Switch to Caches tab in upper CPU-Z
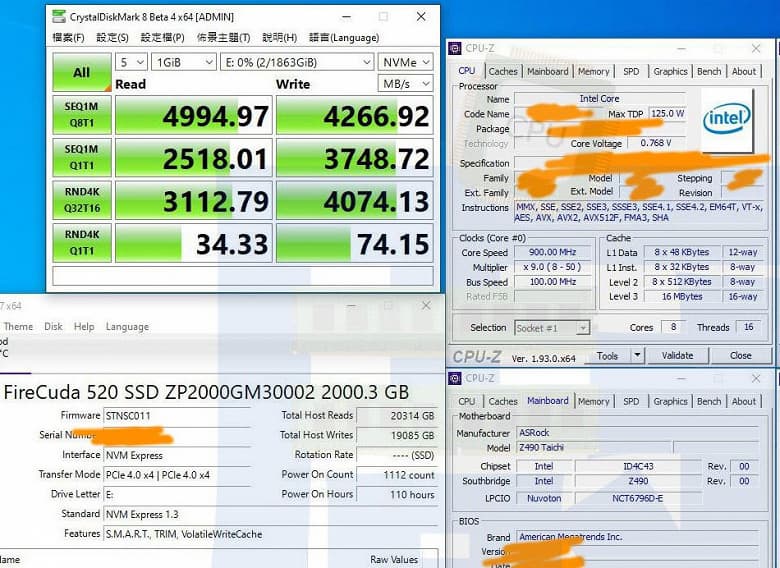 tap(503, 71)
